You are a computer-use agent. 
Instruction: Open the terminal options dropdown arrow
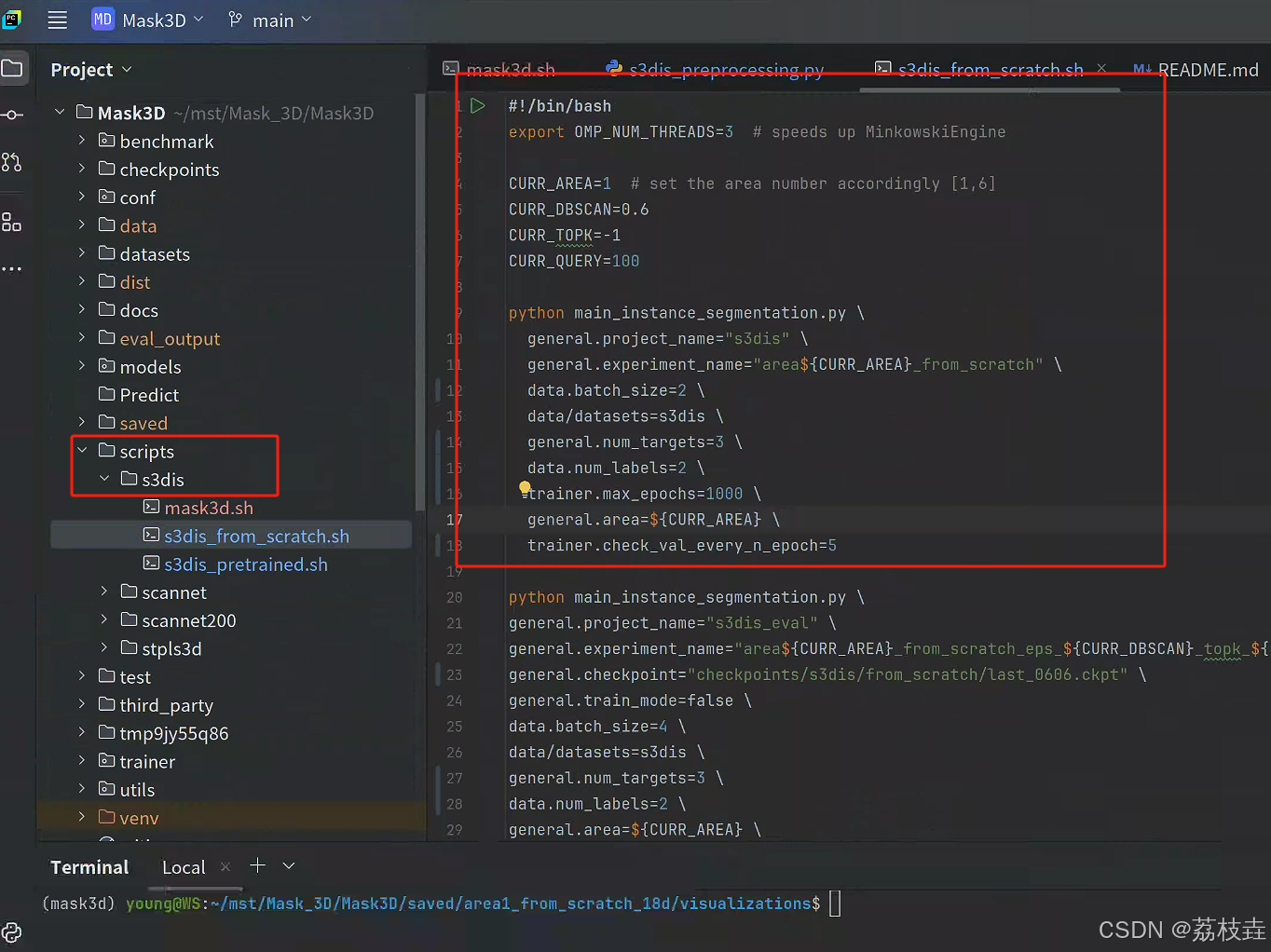[x=289, y=866]
